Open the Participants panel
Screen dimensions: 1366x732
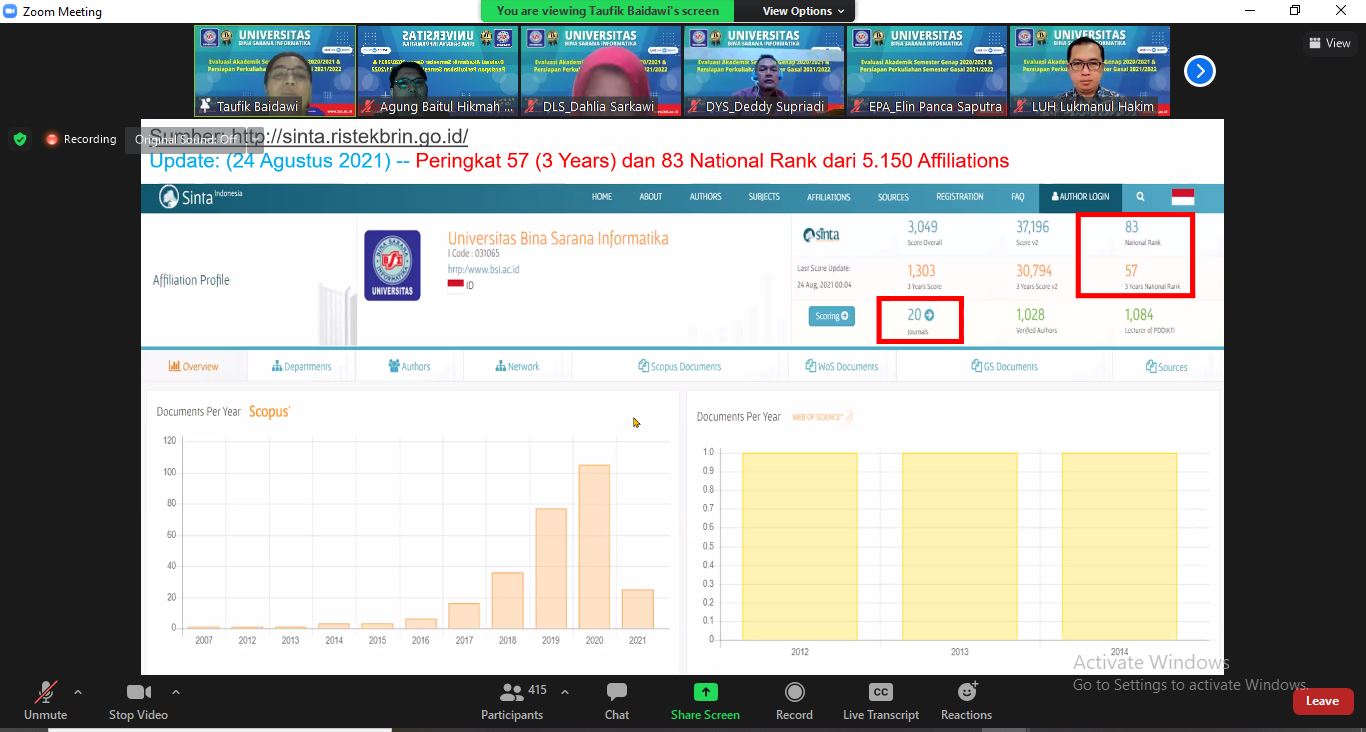tap(512, 700)
